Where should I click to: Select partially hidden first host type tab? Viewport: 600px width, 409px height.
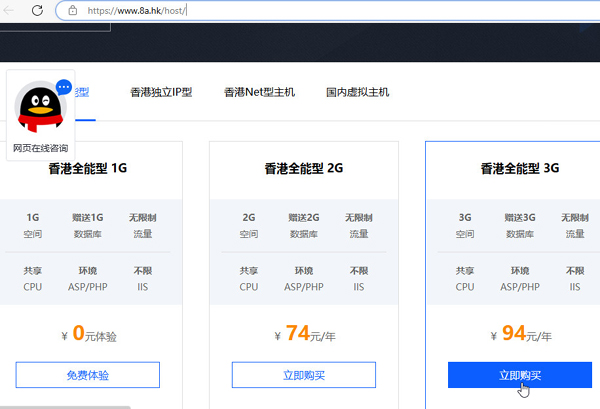pos(82,92)
